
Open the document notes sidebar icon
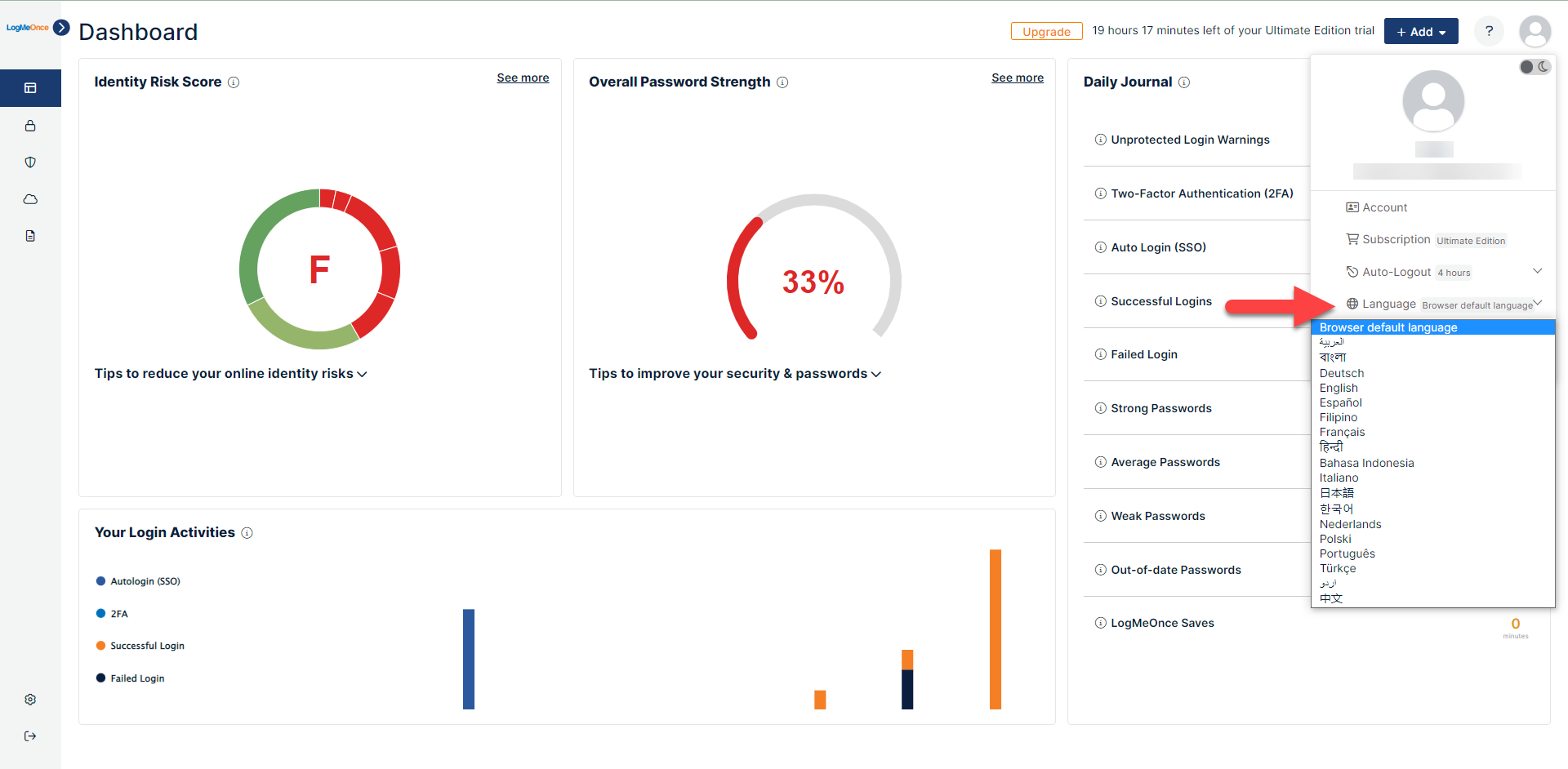tap(30, 236)
